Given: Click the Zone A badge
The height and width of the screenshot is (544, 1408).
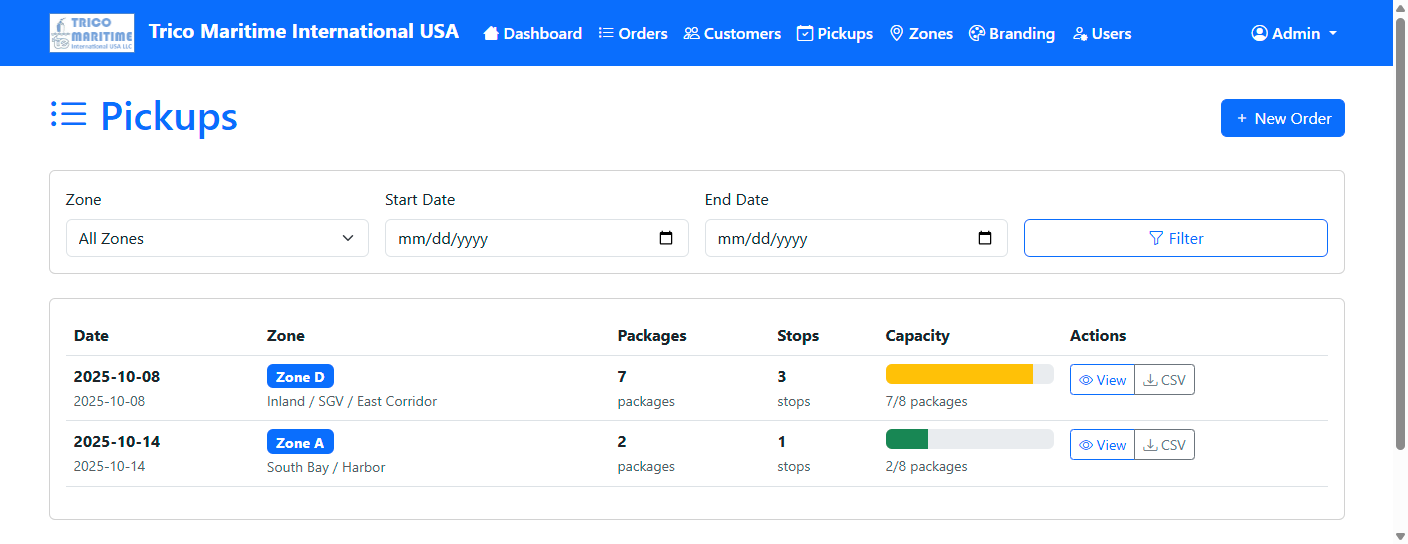Looking at the screenshot, I should (300, 442).
